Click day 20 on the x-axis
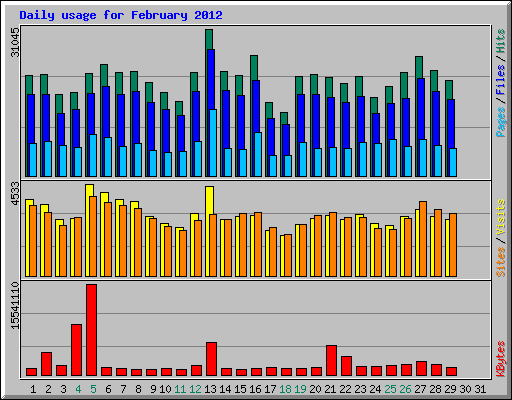Image resolution: width=512 pixels, height=400 pixels. click(315, 389)
